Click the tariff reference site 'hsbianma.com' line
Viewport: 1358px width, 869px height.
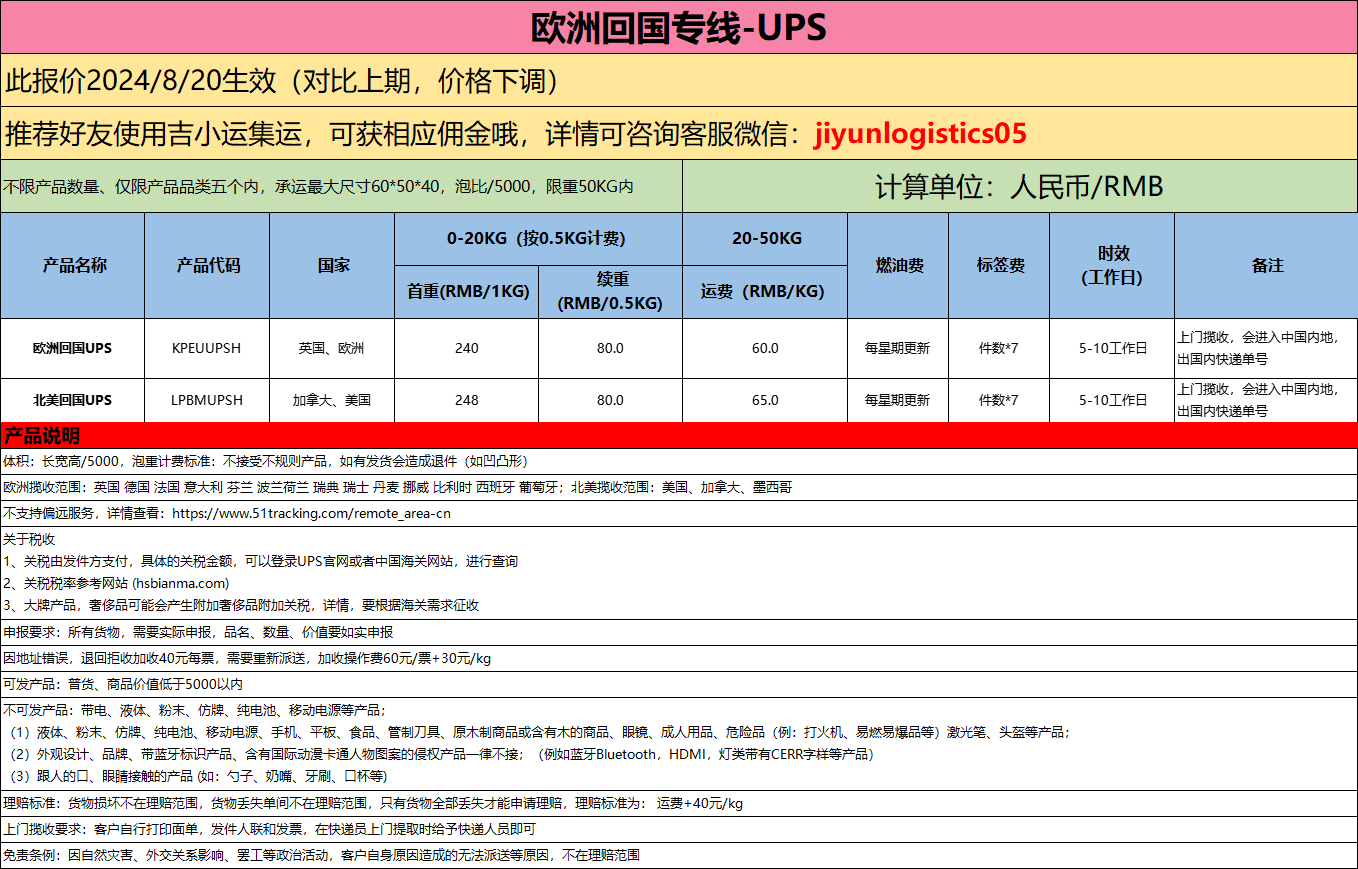[117, 583]
